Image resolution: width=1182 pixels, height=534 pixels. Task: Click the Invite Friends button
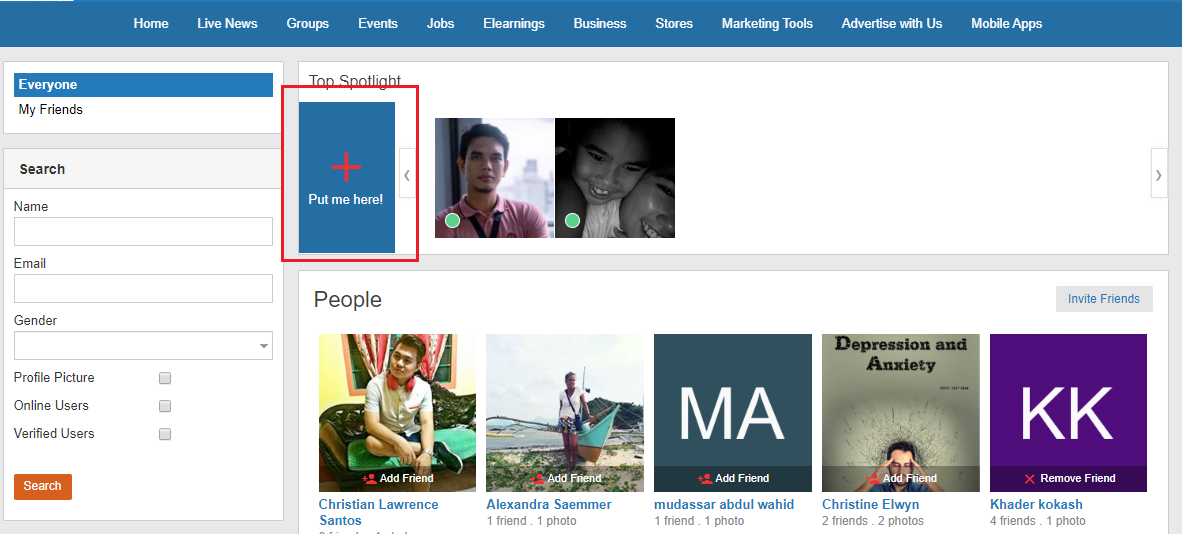(1103, 299)
